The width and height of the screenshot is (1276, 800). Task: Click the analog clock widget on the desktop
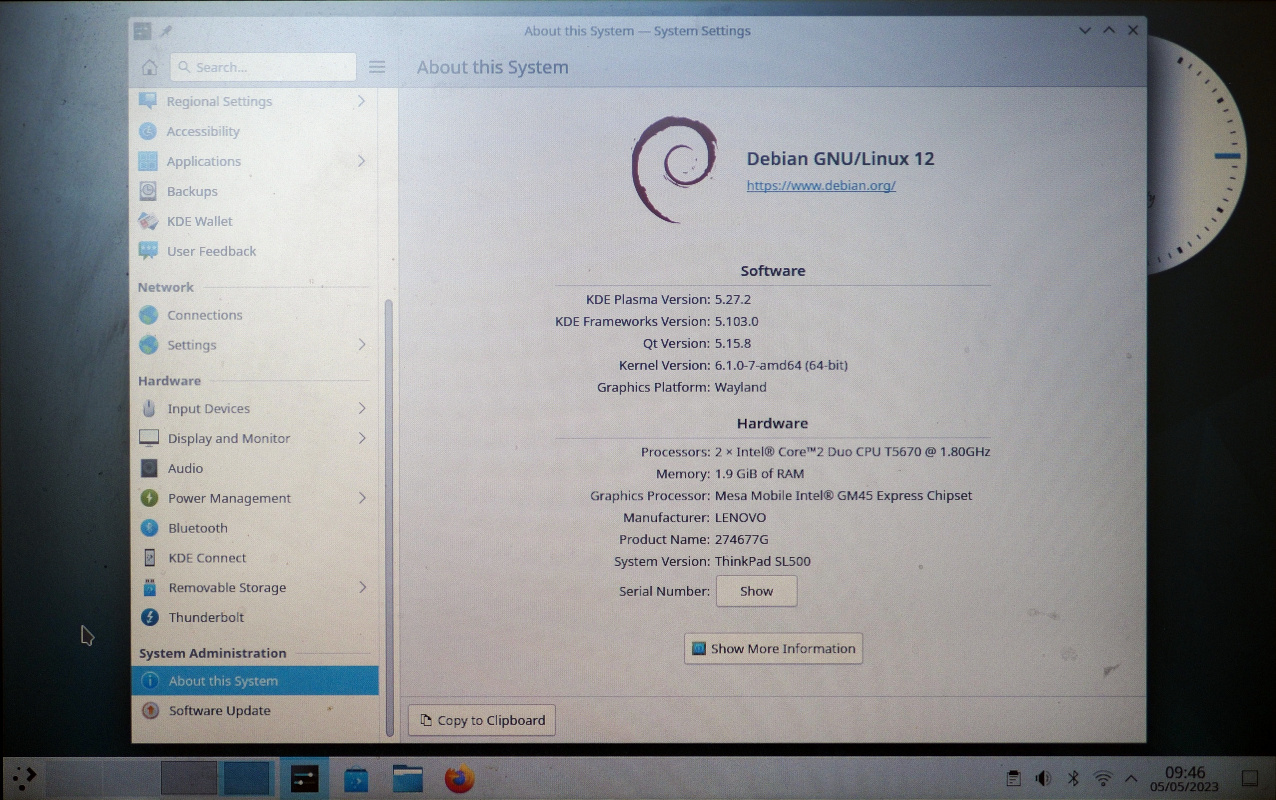pyautogui.click(x=1195, y=156)
